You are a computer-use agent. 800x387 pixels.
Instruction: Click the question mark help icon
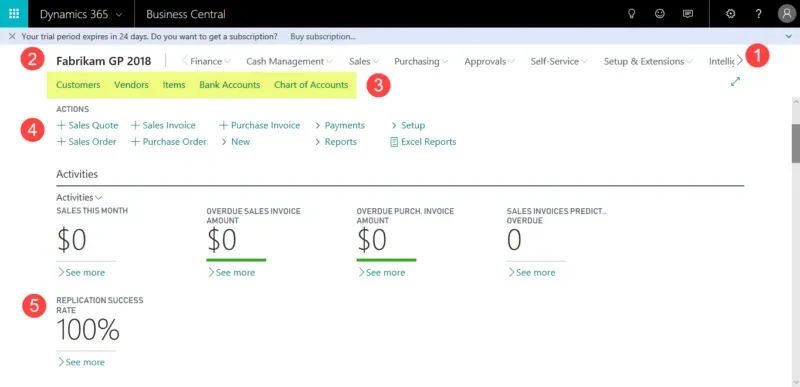tap(759, 14)
